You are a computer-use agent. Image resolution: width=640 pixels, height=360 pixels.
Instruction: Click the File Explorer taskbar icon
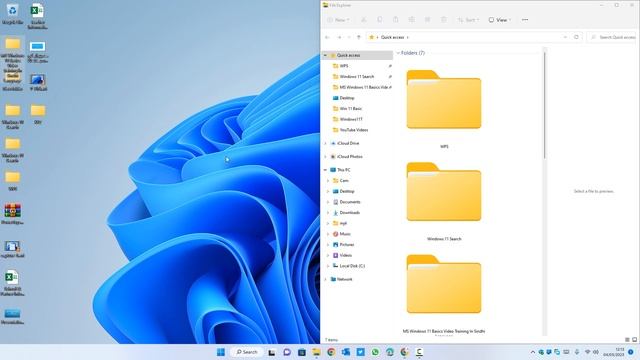click(x=316, y=352)
